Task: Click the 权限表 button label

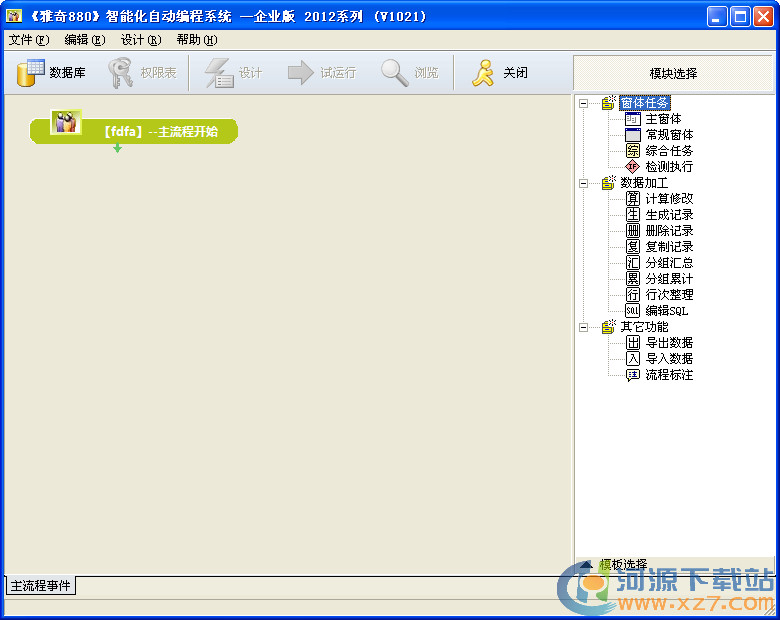Action: (x=159, y=73)
